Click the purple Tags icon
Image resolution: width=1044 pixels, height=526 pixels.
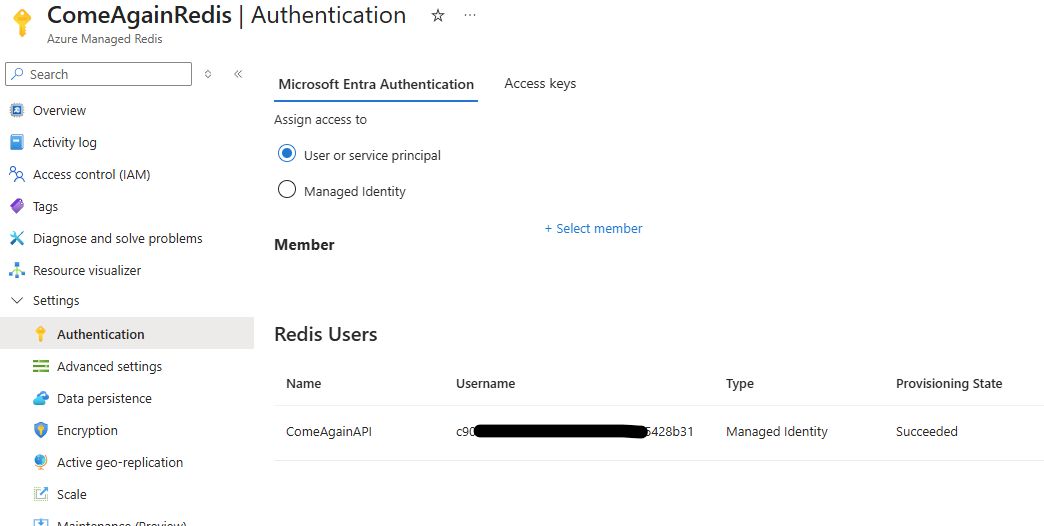(17, 206)
